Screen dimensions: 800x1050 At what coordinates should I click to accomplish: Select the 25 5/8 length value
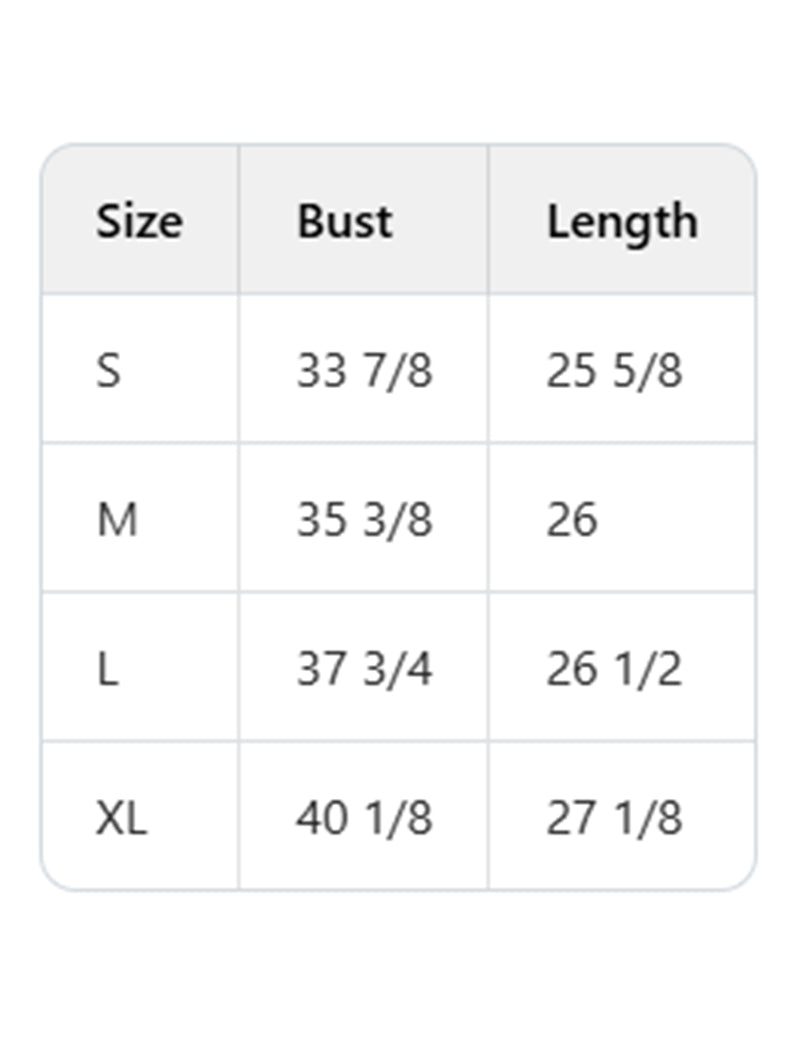tap(614, 371)
